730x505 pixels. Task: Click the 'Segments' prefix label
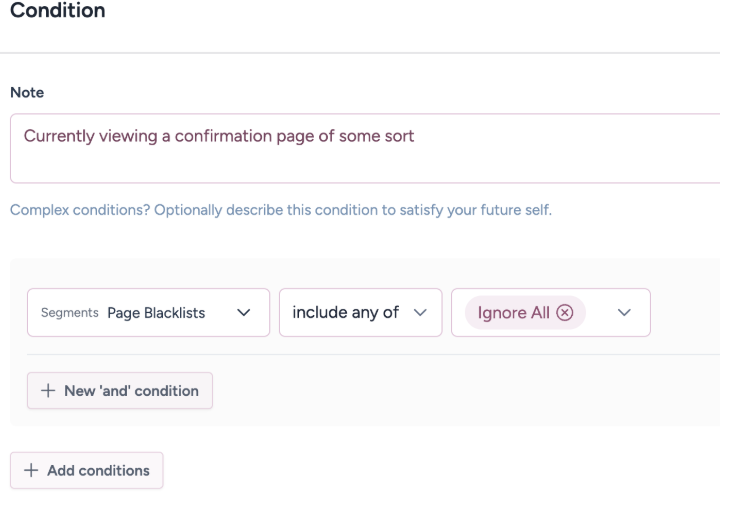pyautogui.click(x=68, y=313)
